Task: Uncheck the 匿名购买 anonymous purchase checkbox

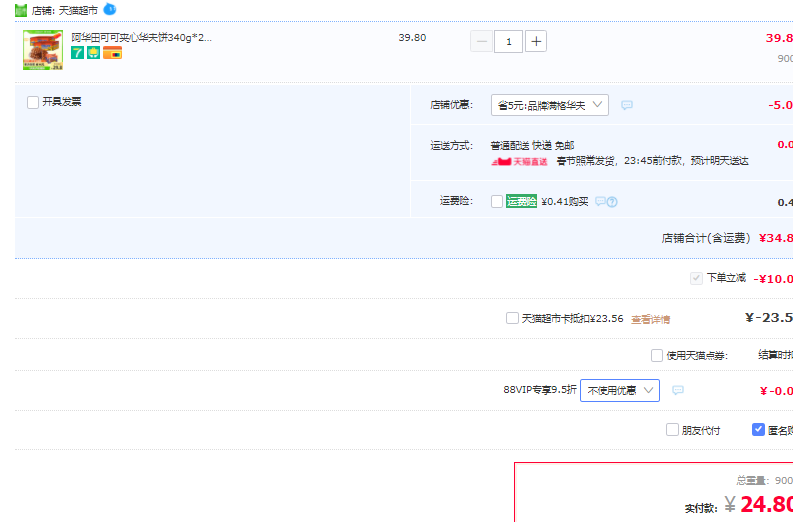Action: (x=758, y=430)
